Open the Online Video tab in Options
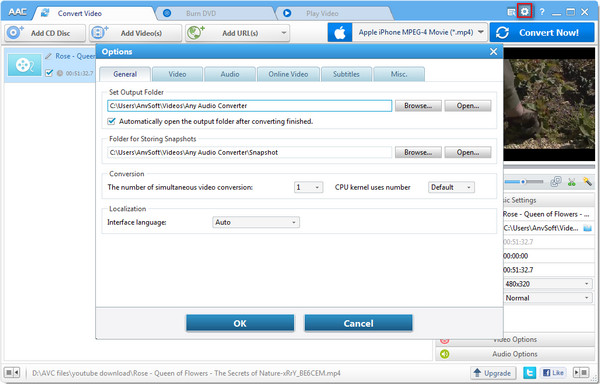The height and width of the screenshot is (384, 600). [288, 74]
